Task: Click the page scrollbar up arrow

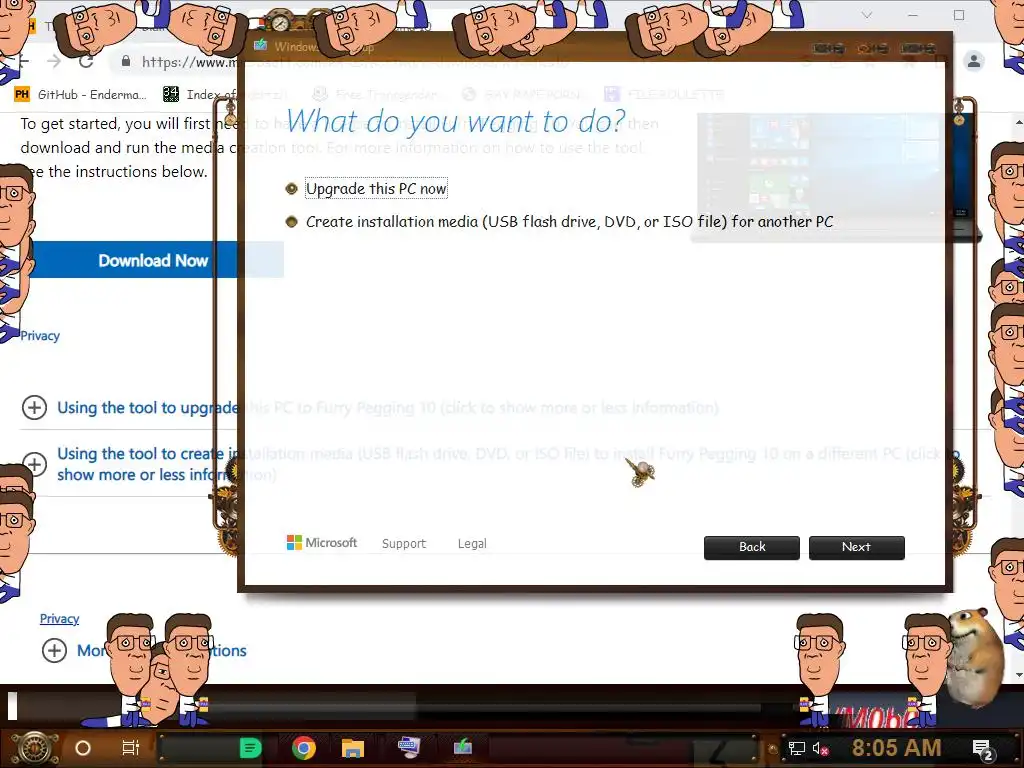Action: (x=1018, y=122)
